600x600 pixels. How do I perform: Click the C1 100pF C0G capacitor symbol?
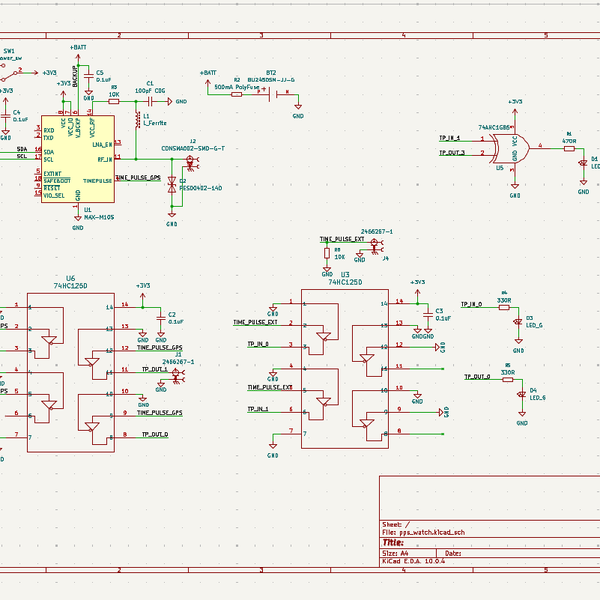pyautogui.click(x=150, y=101)
